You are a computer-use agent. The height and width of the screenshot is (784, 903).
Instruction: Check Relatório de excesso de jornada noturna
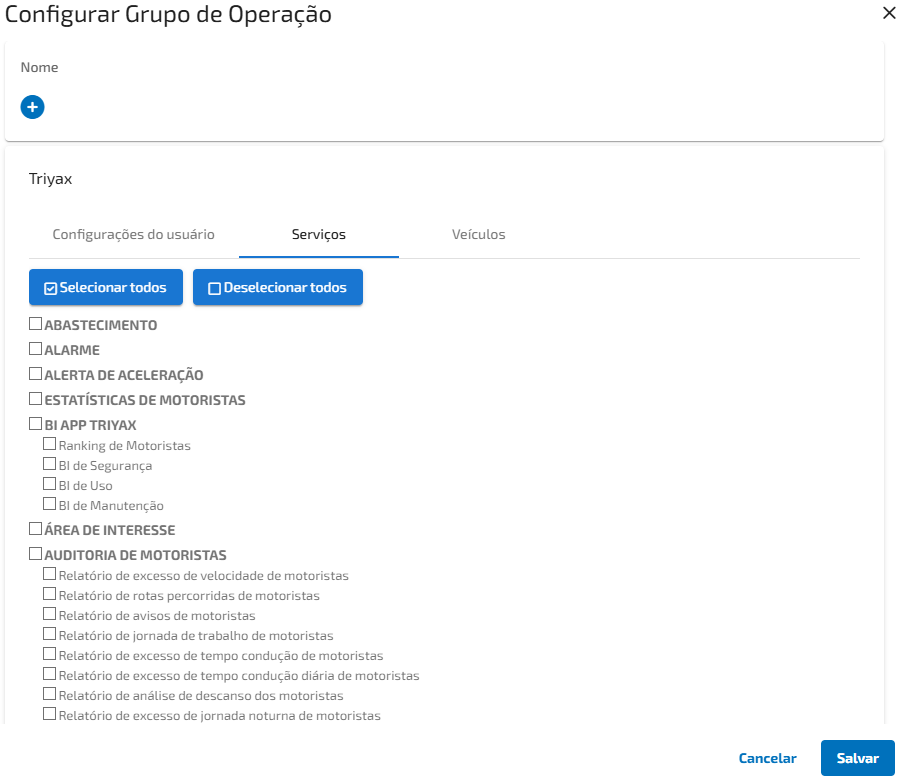tap(50, 714)
